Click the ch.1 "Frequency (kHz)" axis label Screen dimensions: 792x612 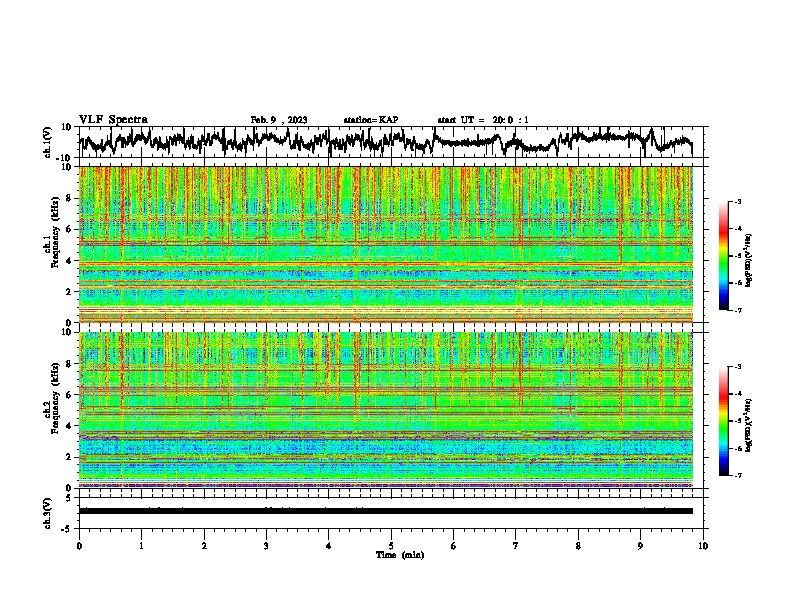pos(56,232)
